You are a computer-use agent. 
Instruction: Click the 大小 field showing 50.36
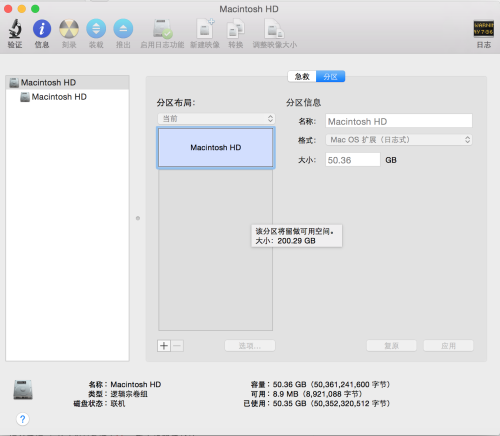point(353,160)
